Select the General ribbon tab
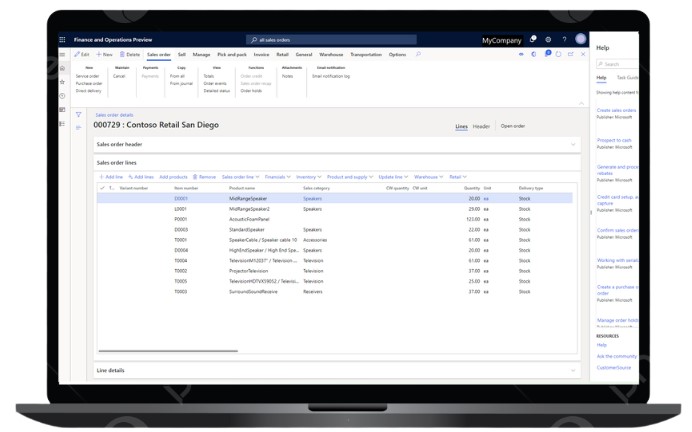692x432 pixels. point(304,55)
